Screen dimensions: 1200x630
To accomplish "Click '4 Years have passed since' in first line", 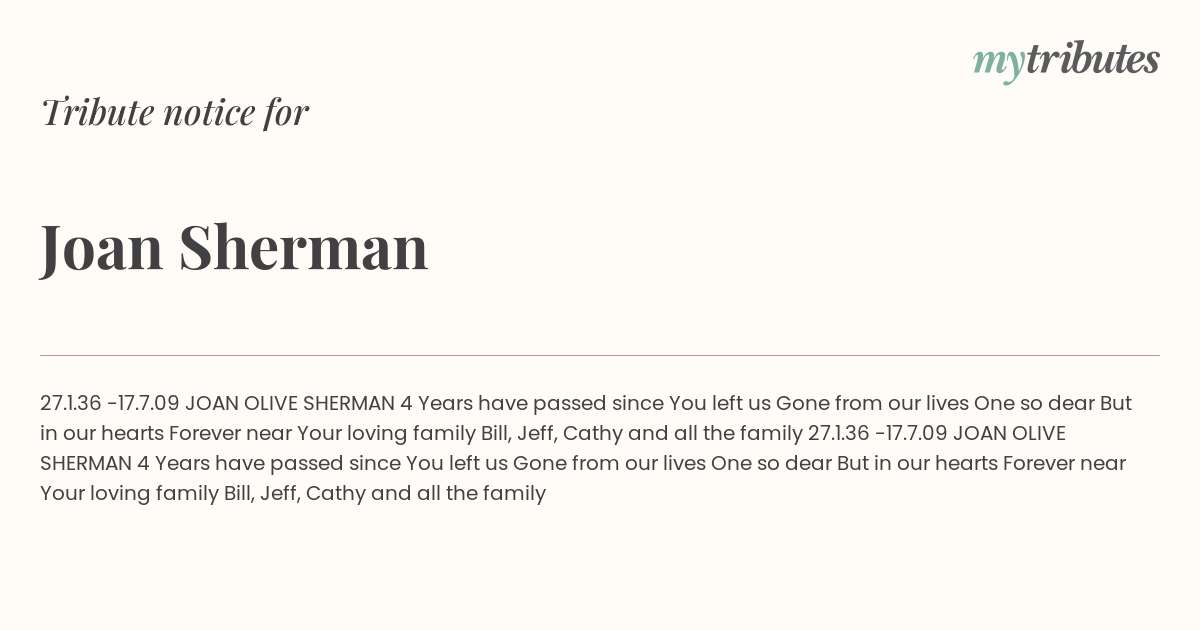I will [x=532, y=404].
